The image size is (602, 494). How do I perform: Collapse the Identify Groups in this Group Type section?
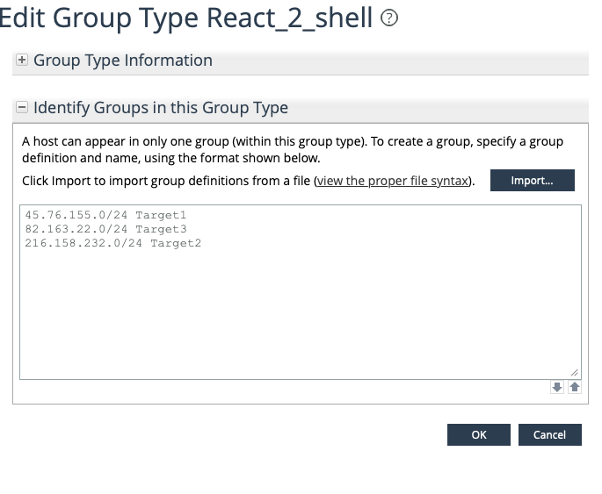[x=22, y=108]
